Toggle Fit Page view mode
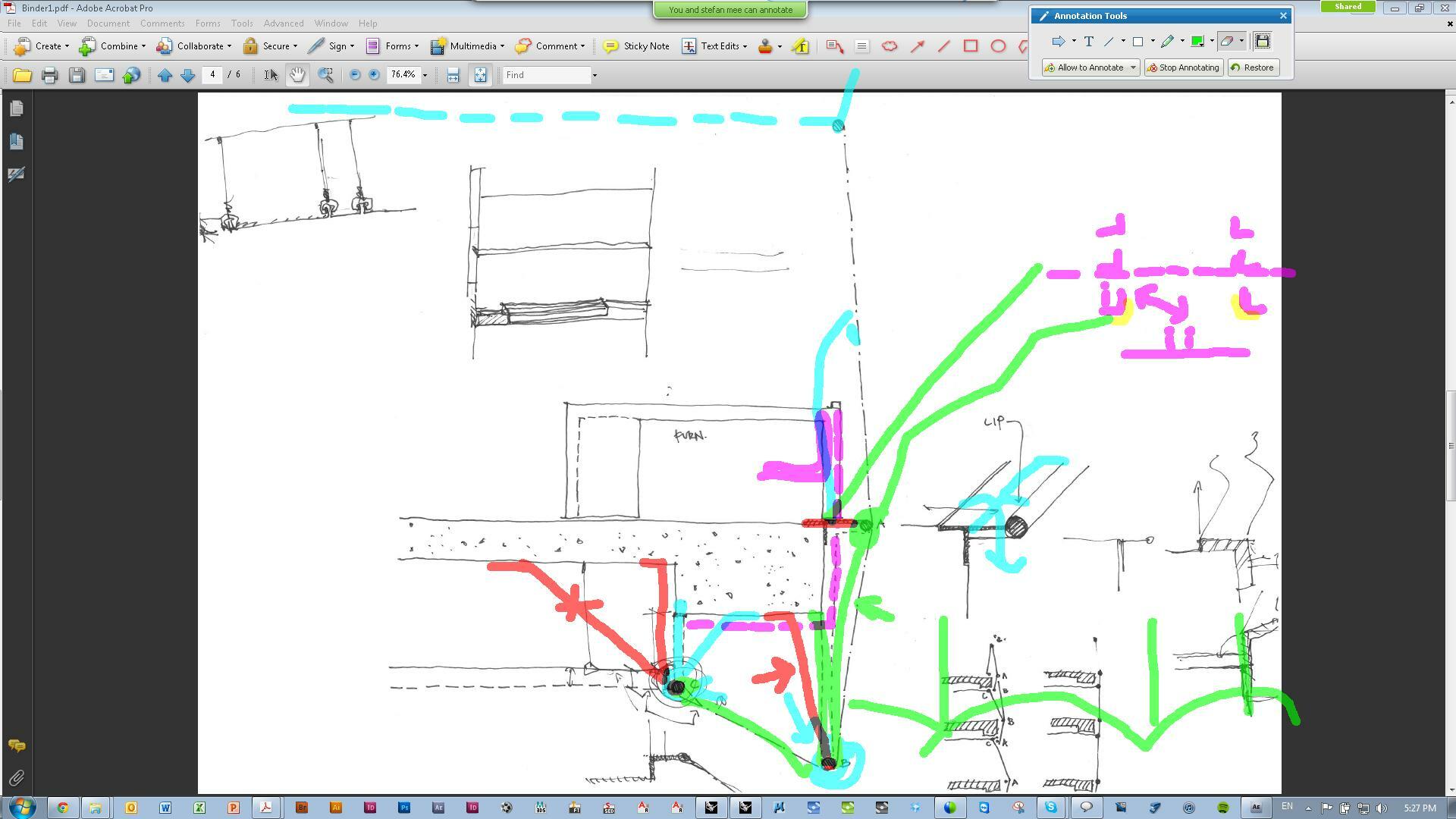Image resolution: width=1456 pixels, height=819 pixels. [x=480, y=74]
